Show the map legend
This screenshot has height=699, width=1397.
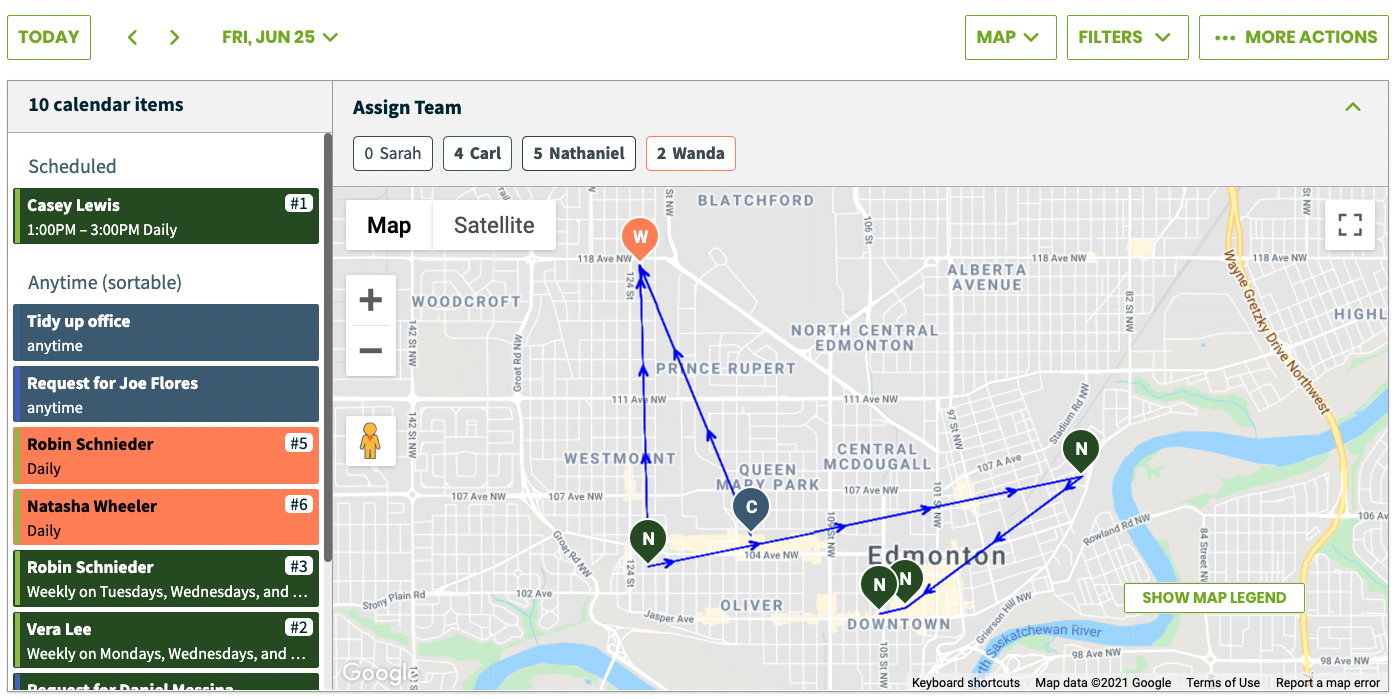pos(1214,598)
